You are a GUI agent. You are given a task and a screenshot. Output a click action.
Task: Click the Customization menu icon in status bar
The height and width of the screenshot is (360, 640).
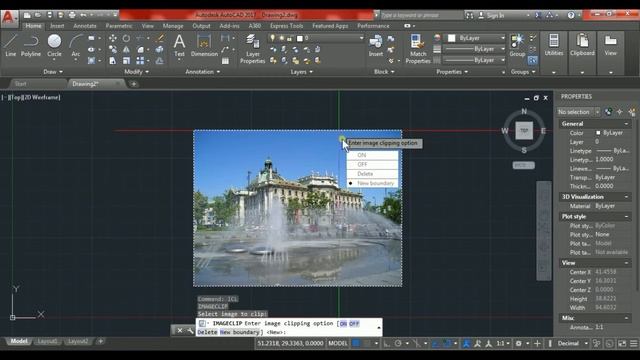pos(633,344)
